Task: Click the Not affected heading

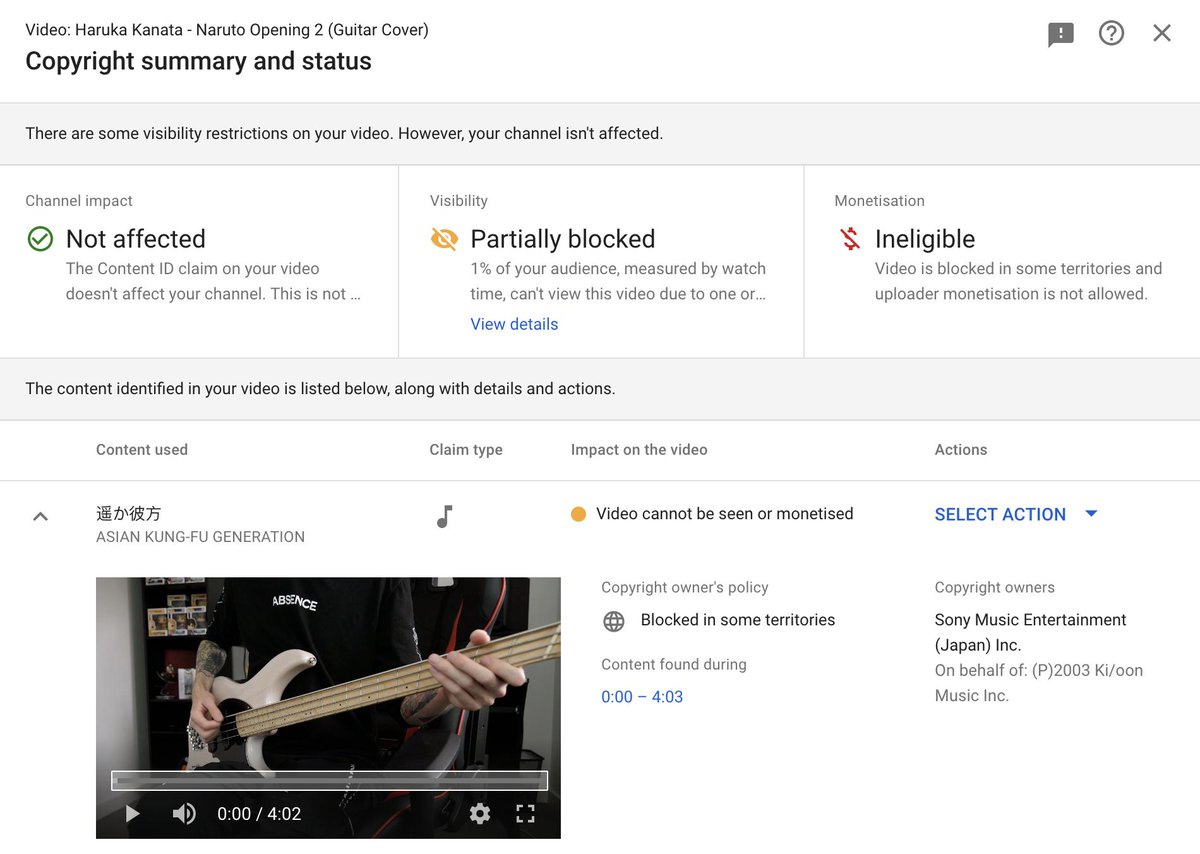Action: pos(136,239)
